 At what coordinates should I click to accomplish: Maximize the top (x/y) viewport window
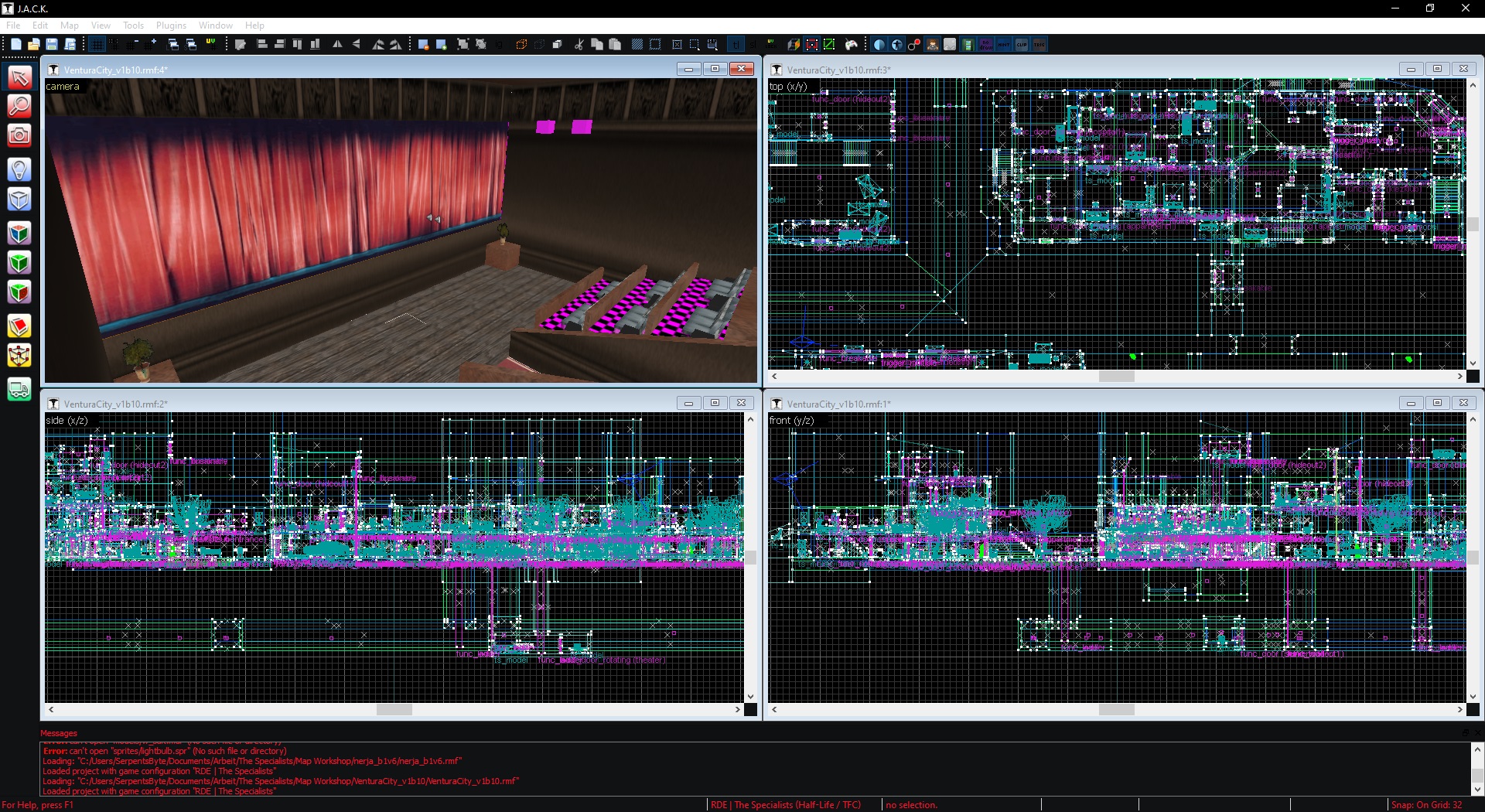pyautogui.click(x=1437, y=69)
